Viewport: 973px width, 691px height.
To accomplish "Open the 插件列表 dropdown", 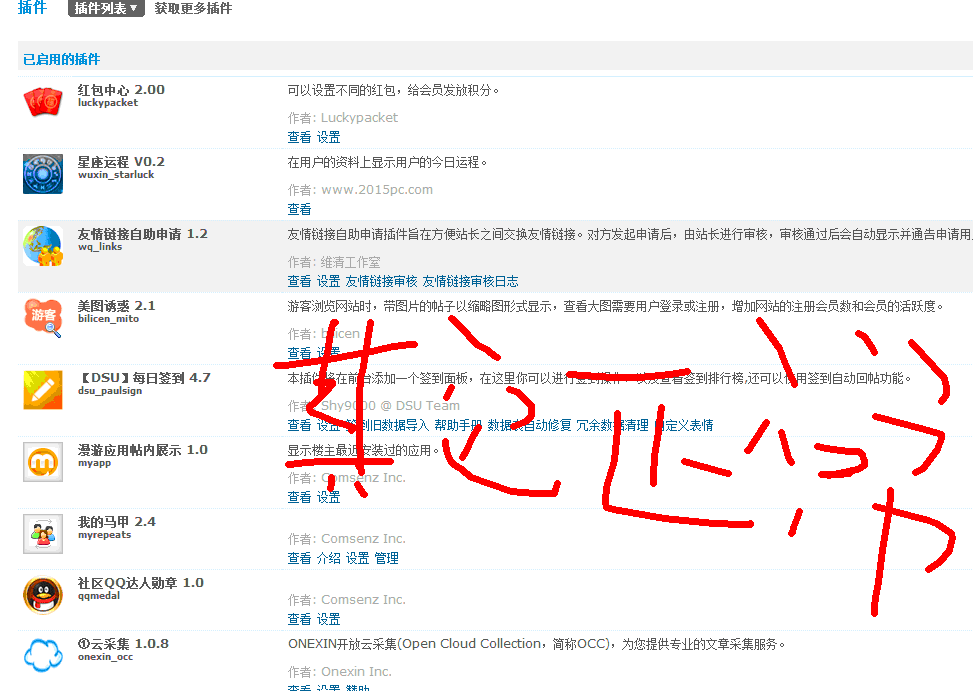I will coord(106,8).
